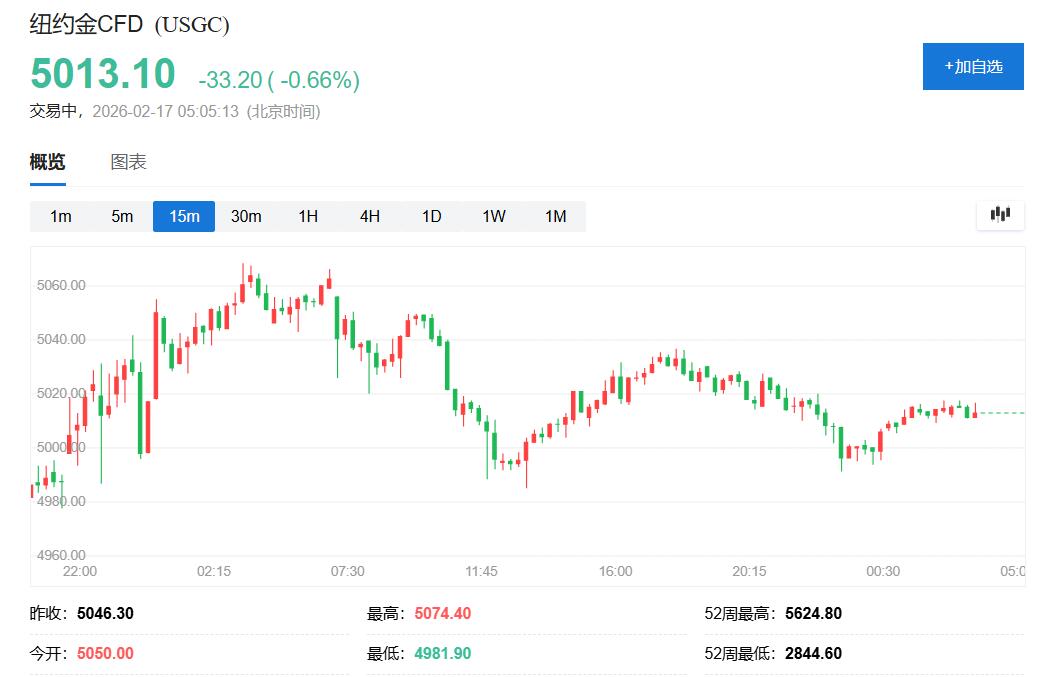Click the 52周最高 value 5624.80
This screenshot has width=1054, height=677.
coord(813,613)
